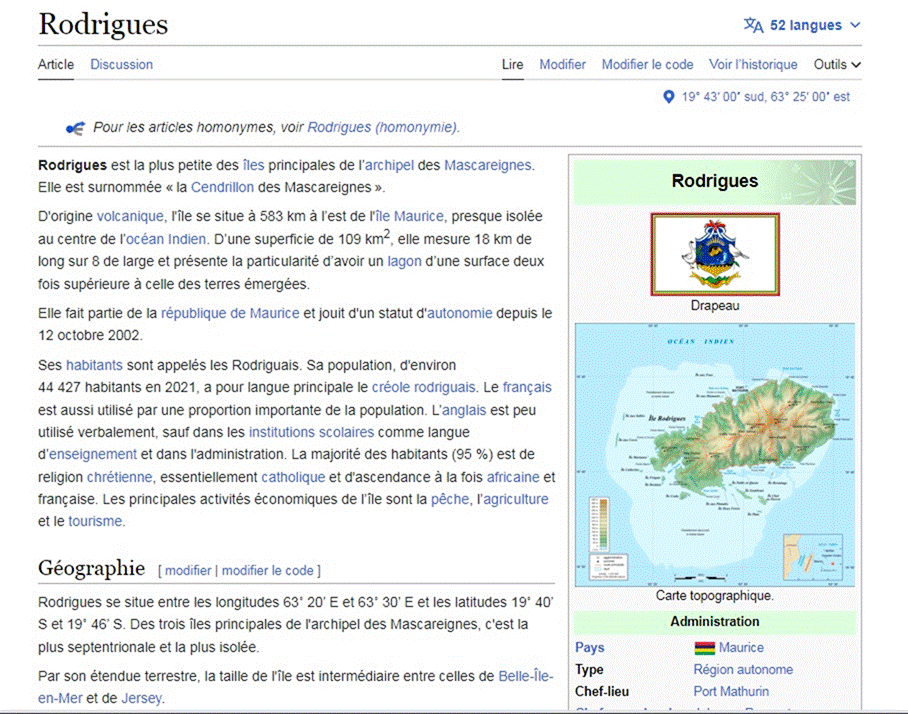Open the créole rodriguais link
The width and height of the screenshot is (908, 714).
coord(424,387)
